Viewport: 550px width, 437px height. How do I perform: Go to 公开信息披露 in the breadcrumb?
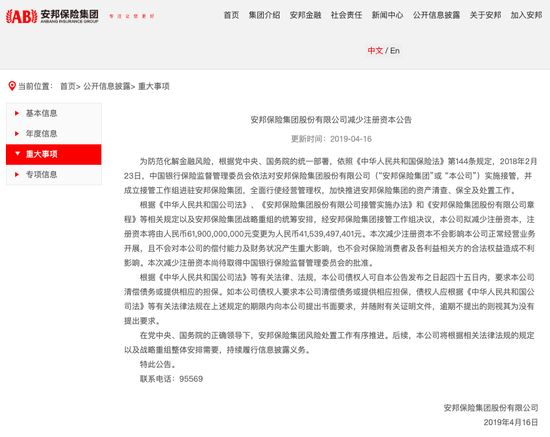tap(107, 86)
